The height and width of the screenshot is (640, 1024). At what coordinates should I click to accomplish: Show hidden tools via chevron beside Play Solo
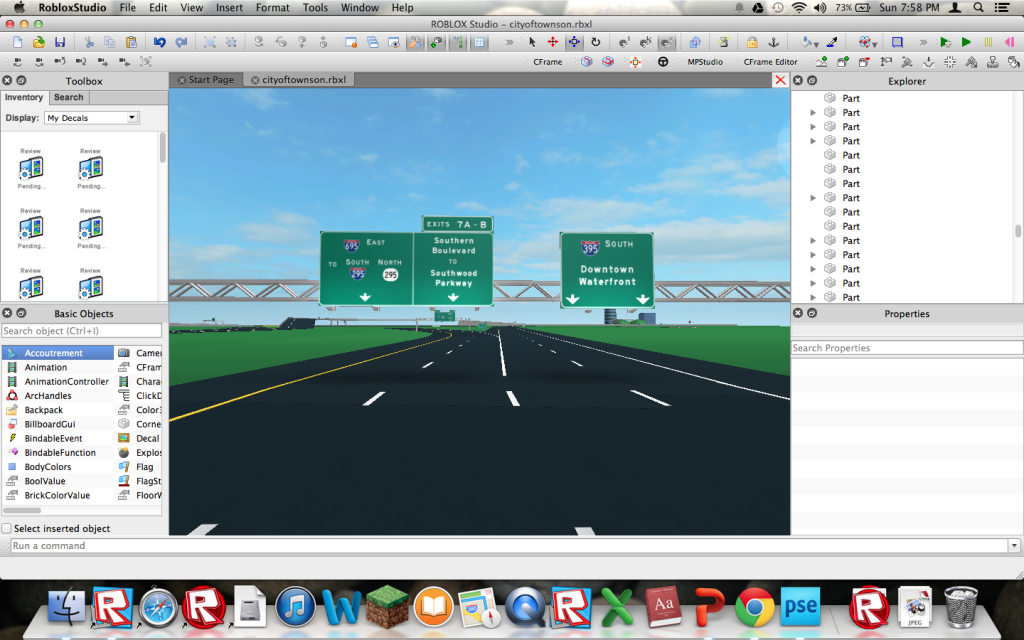(x=923, y=42)
